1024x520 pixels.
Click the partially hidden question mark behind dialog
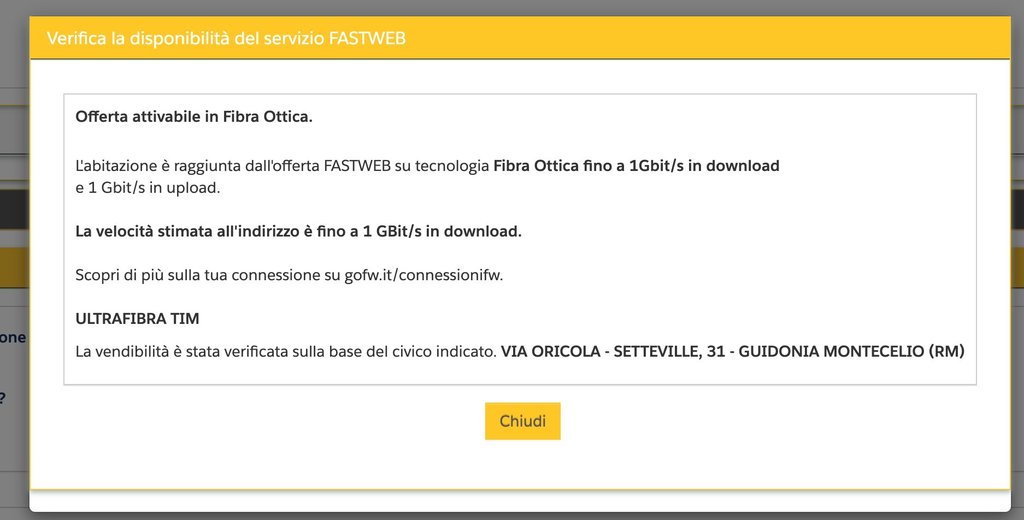[x=3, y=398]
